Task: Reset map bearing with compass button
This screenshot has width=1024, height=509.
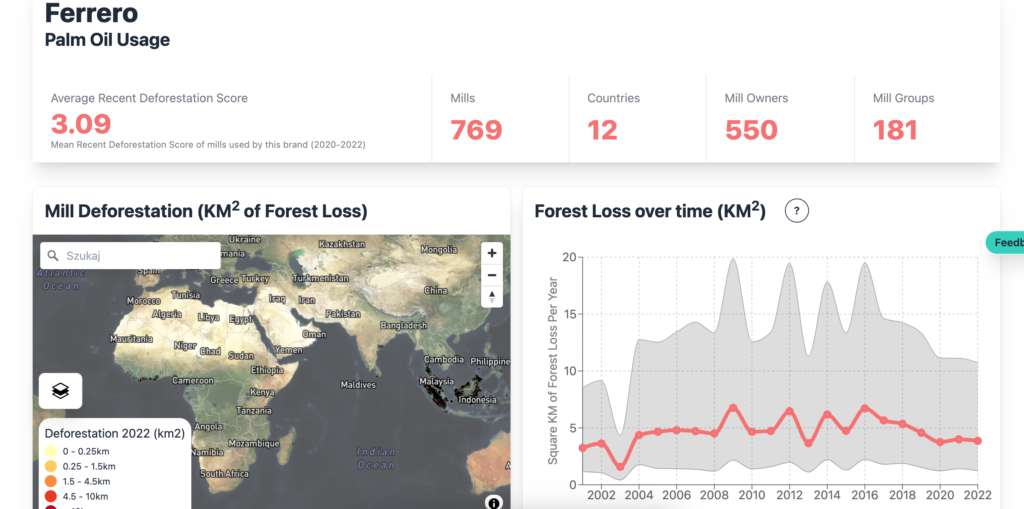Action: coord(492,297)
